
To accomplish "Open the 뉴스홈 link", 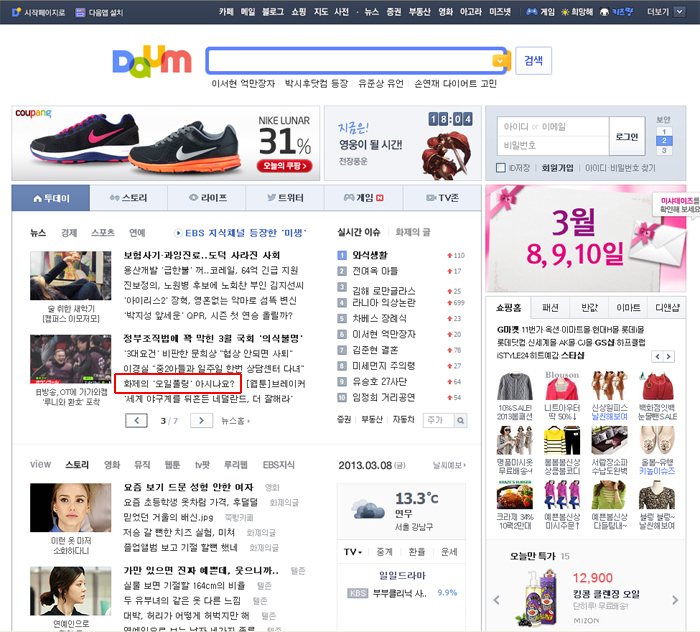I will point(235,420).
